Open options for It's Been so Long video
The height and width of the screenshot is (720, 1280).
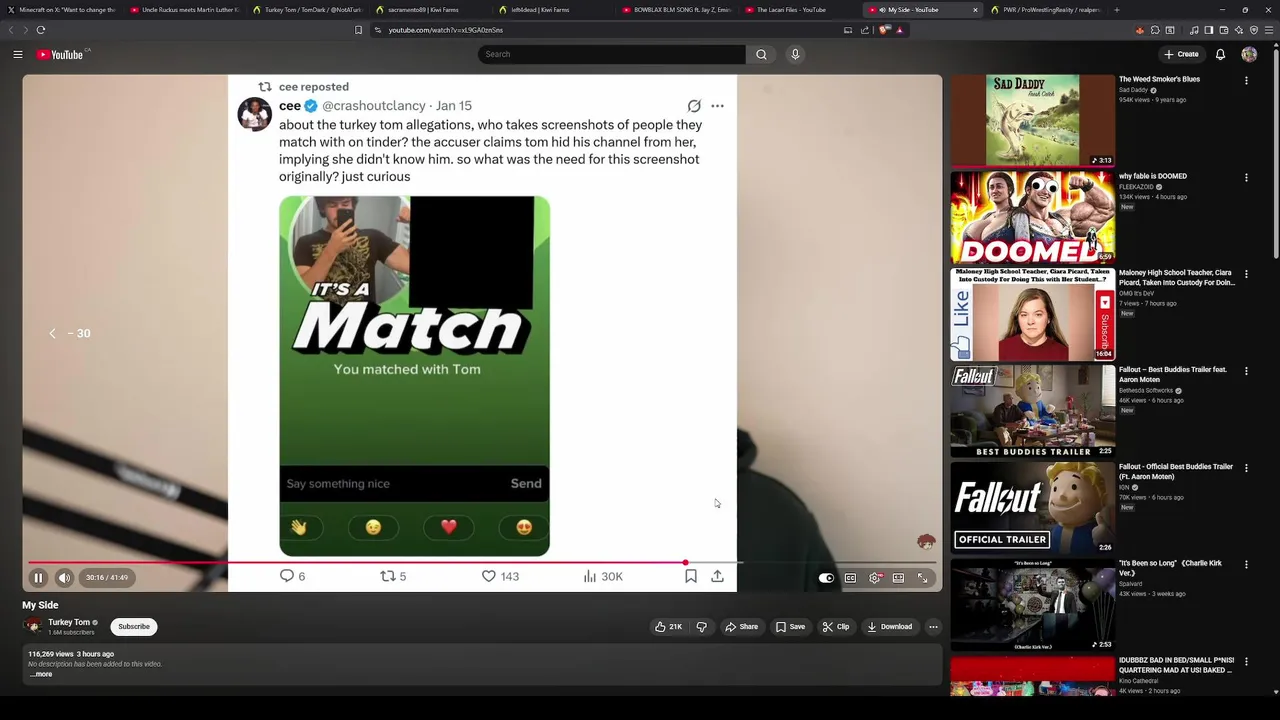pyautogui.click(x=1246, y=565)
